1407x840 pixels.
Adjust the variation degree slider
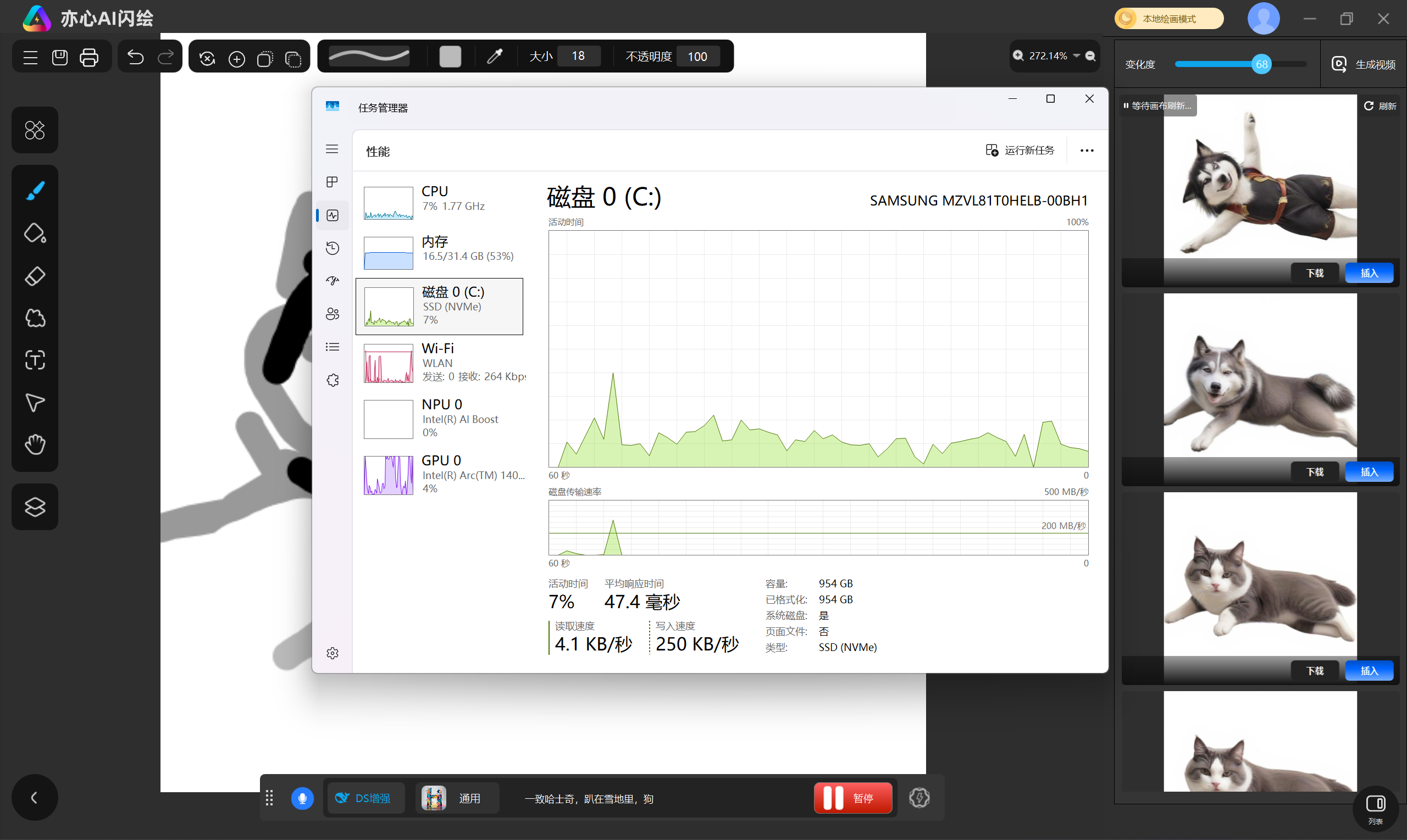(x=1261, y=64)
